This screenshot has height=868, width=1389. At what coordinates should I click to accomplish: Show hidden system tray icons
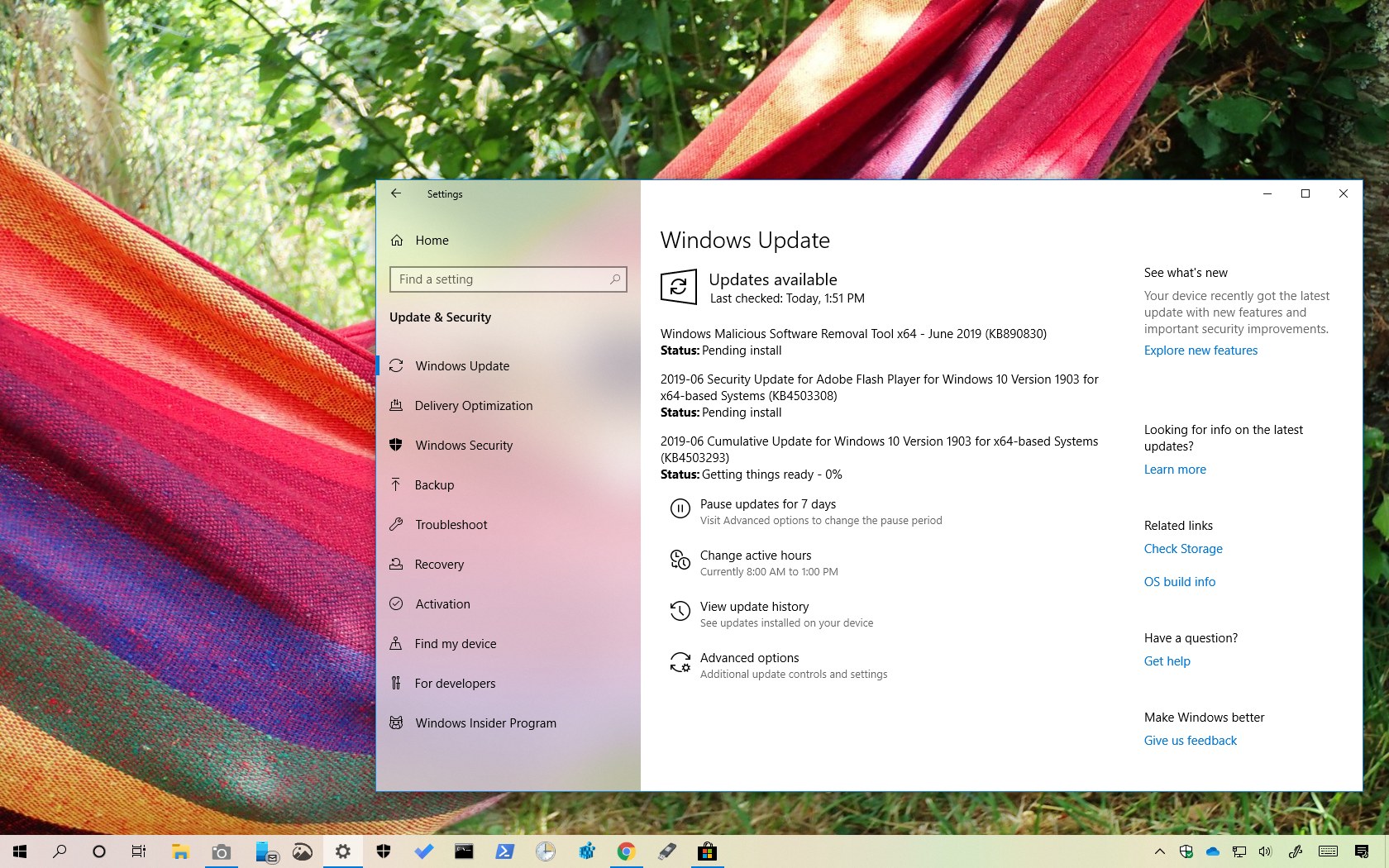pos(1159,851)
